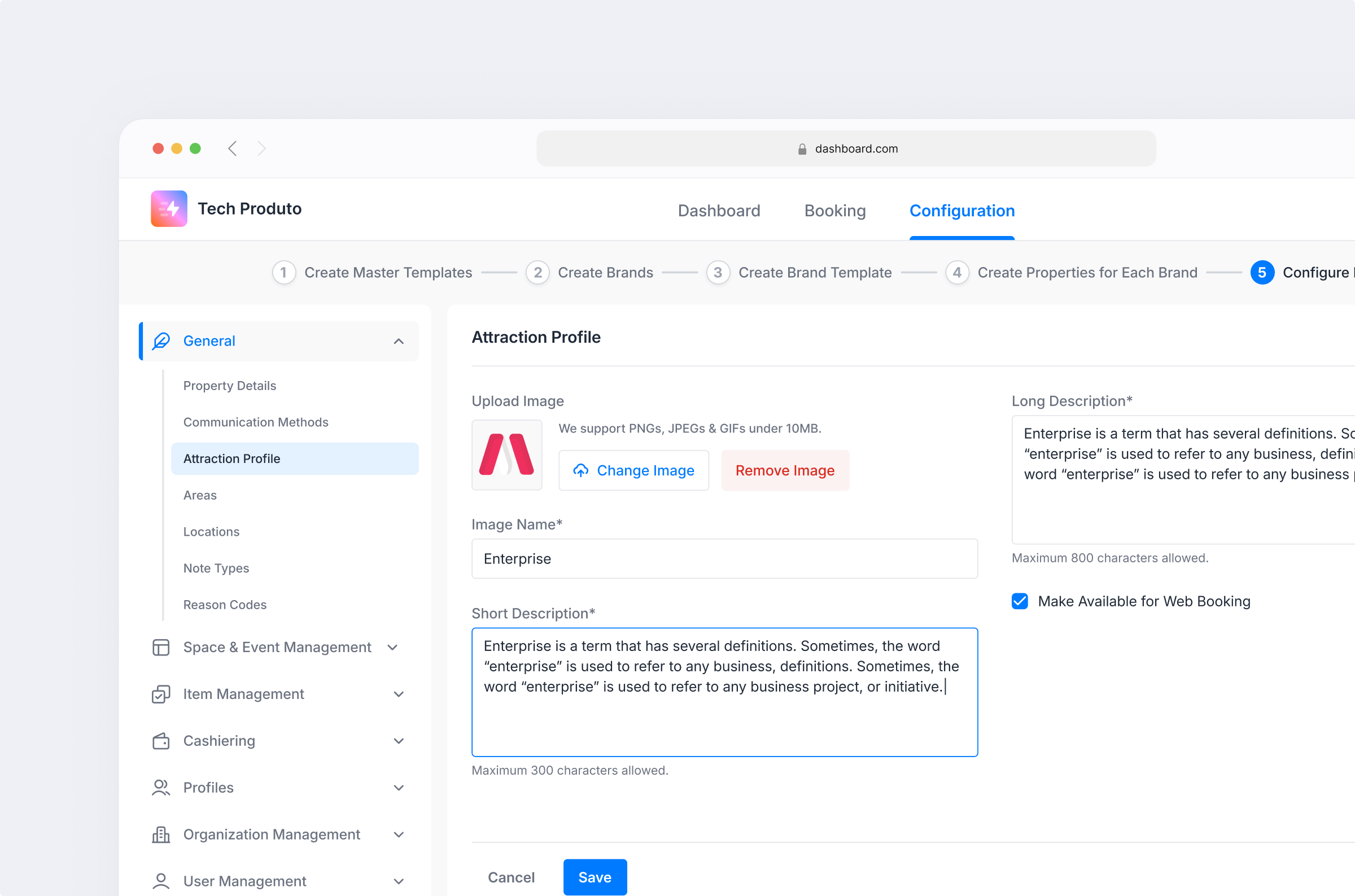This screenshot has width=1355, height=896.
Task: Switch to the Booking tab
Action: click(834, 211)
